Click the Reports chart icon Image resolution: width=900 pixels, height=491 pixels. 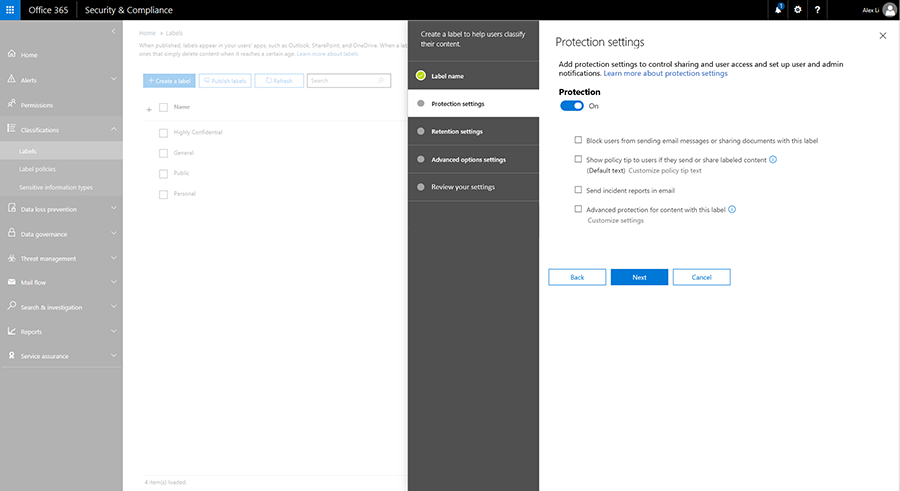(11, 331)
